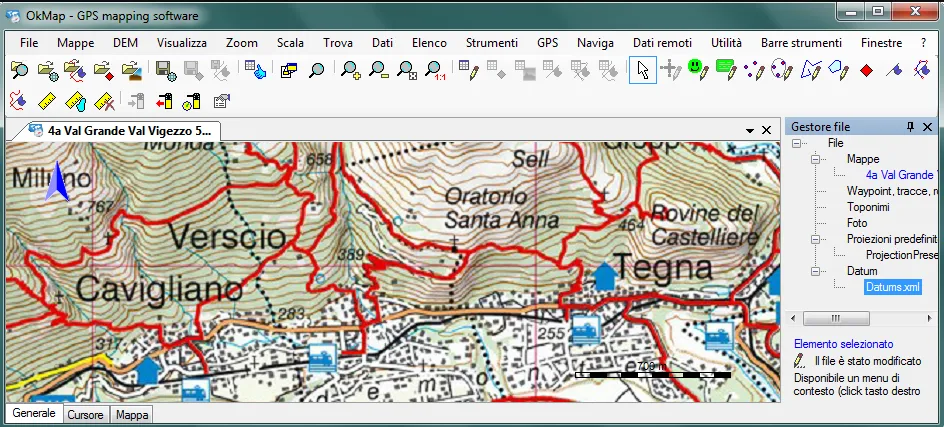This screenshot has width=944, height=427.
Task: Collapse the Mappe tree node
Action: click(x=816, y=159)
